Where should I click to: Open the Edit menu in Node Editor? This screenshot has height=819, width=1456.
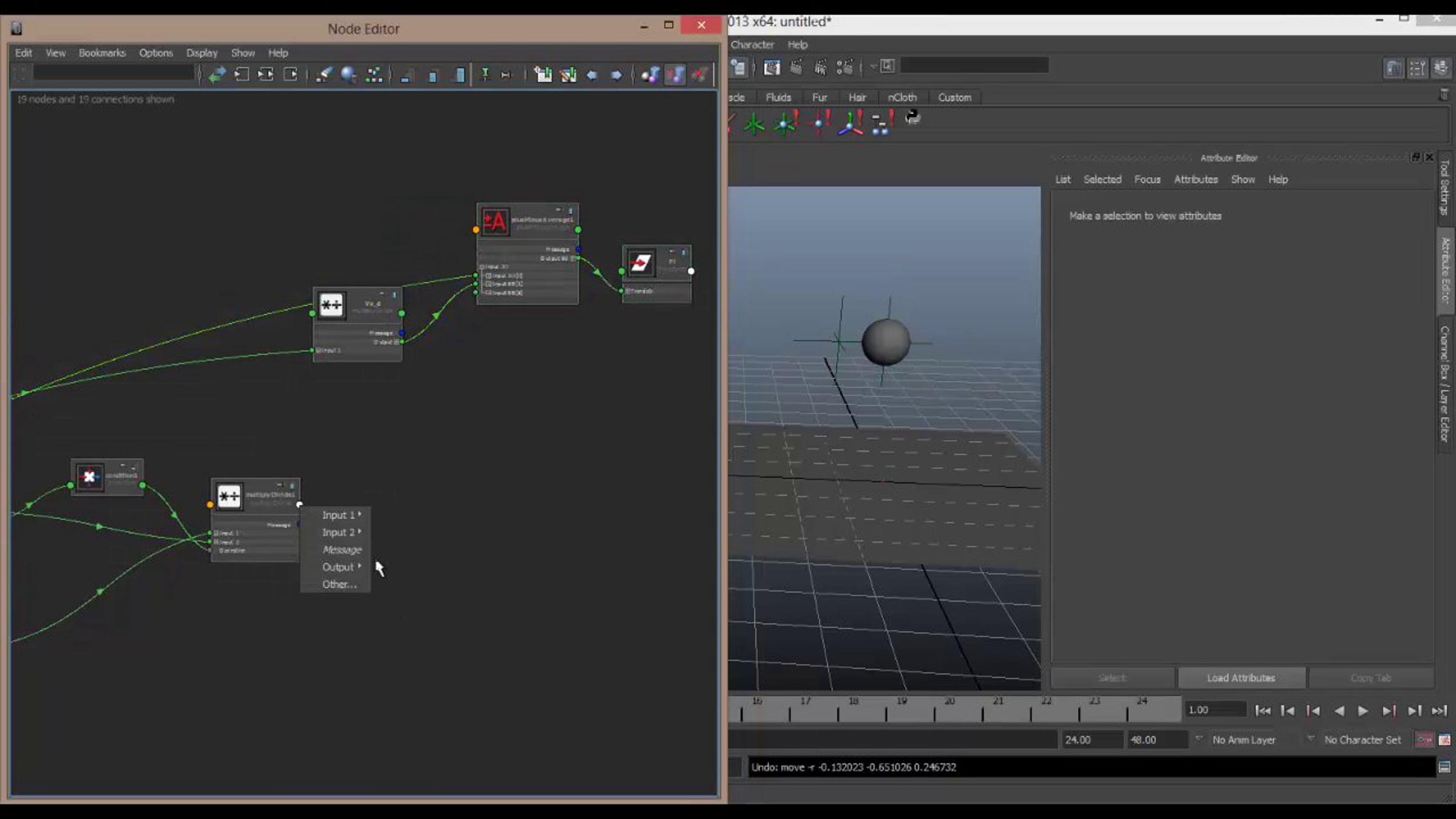click(23, 53)
